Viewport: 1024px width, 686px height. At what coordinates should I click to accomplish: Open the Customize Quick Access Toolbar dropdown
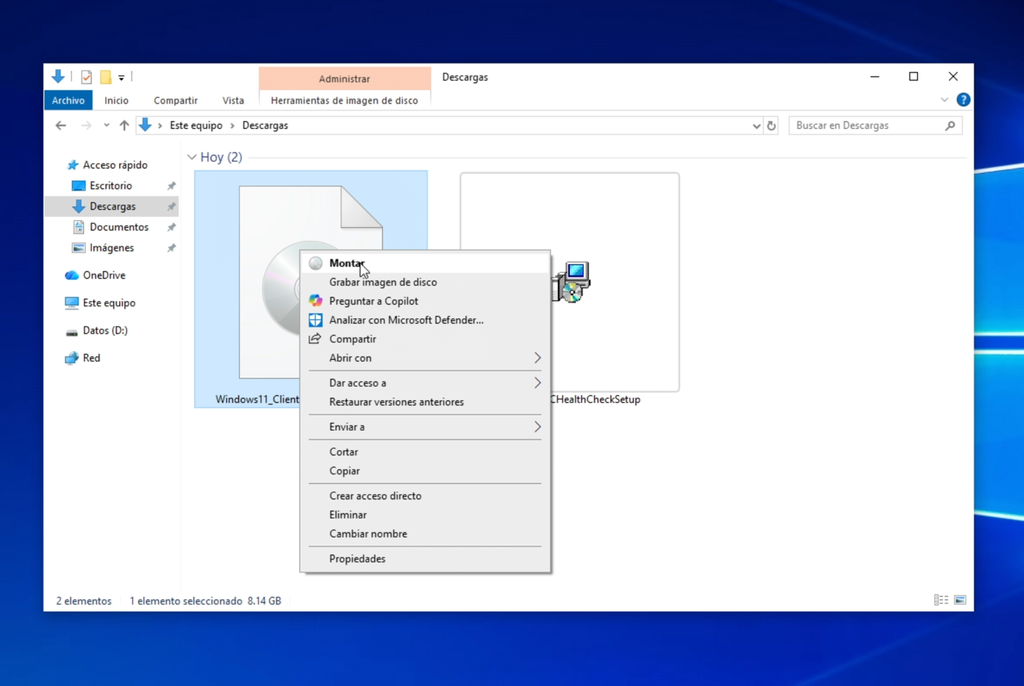tap(121, 78)
